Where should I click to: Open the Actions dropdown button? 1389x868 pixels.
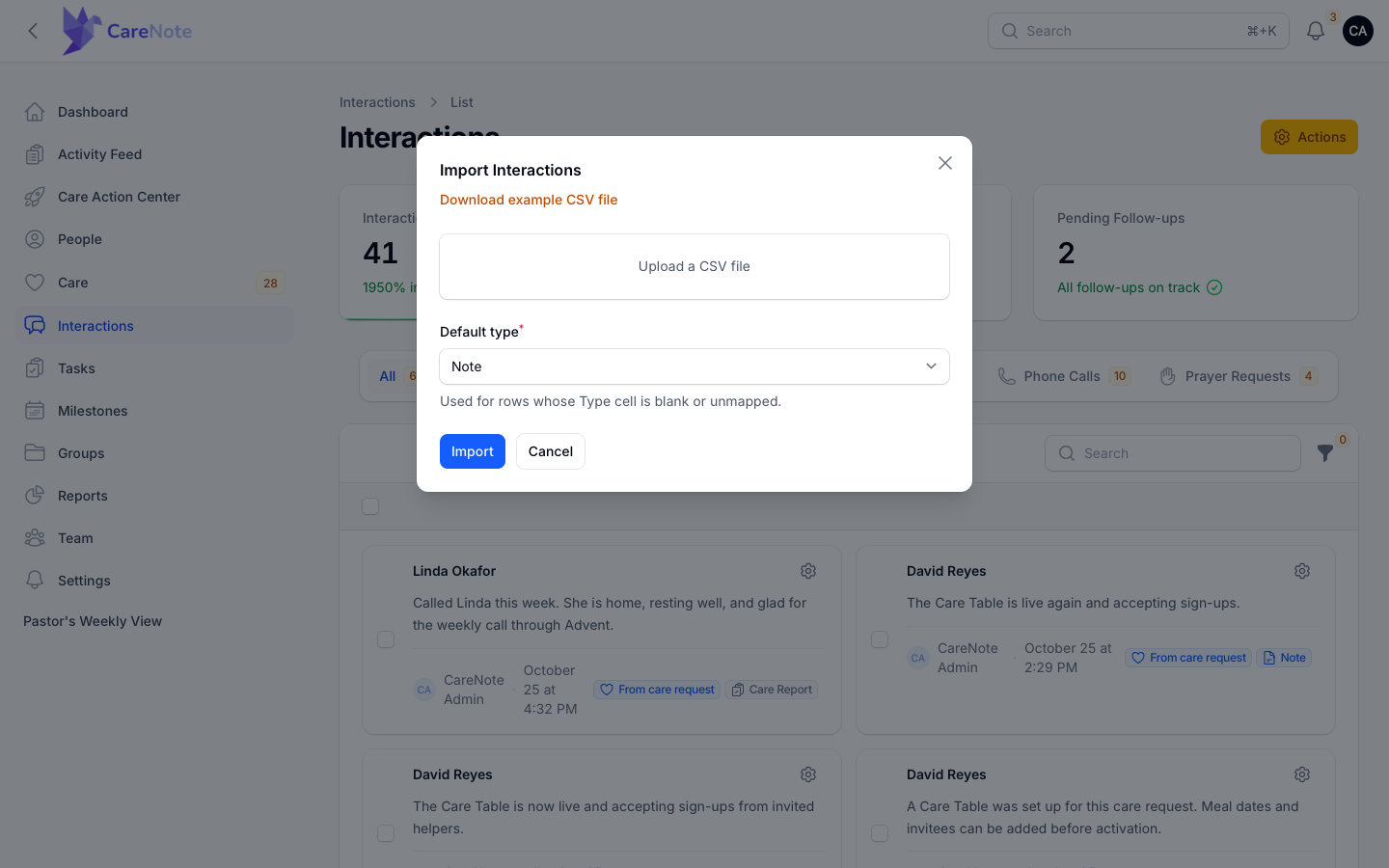click(1309, 137)
